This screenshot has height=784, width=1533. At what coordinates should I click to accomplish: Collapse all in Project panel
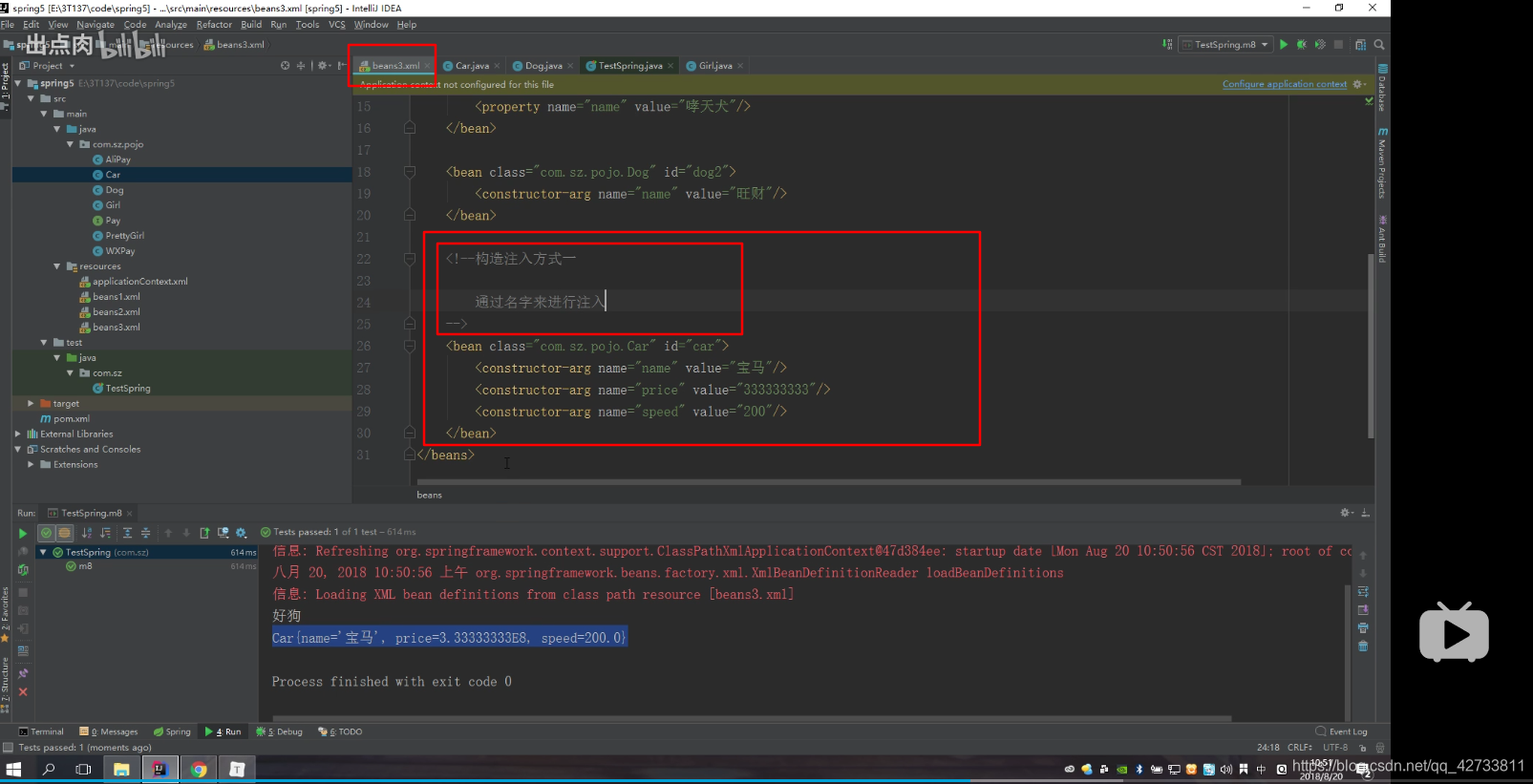click(301, 66)
